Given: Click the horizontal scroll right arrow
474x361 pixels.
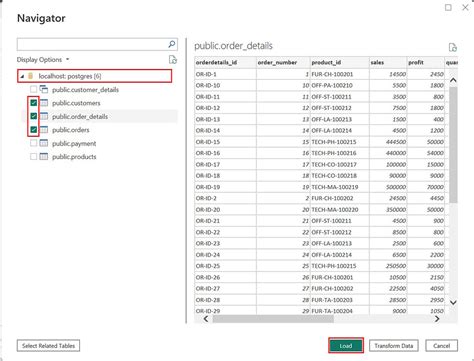Looking at the screenshot, I should click(x=437, y=319).
